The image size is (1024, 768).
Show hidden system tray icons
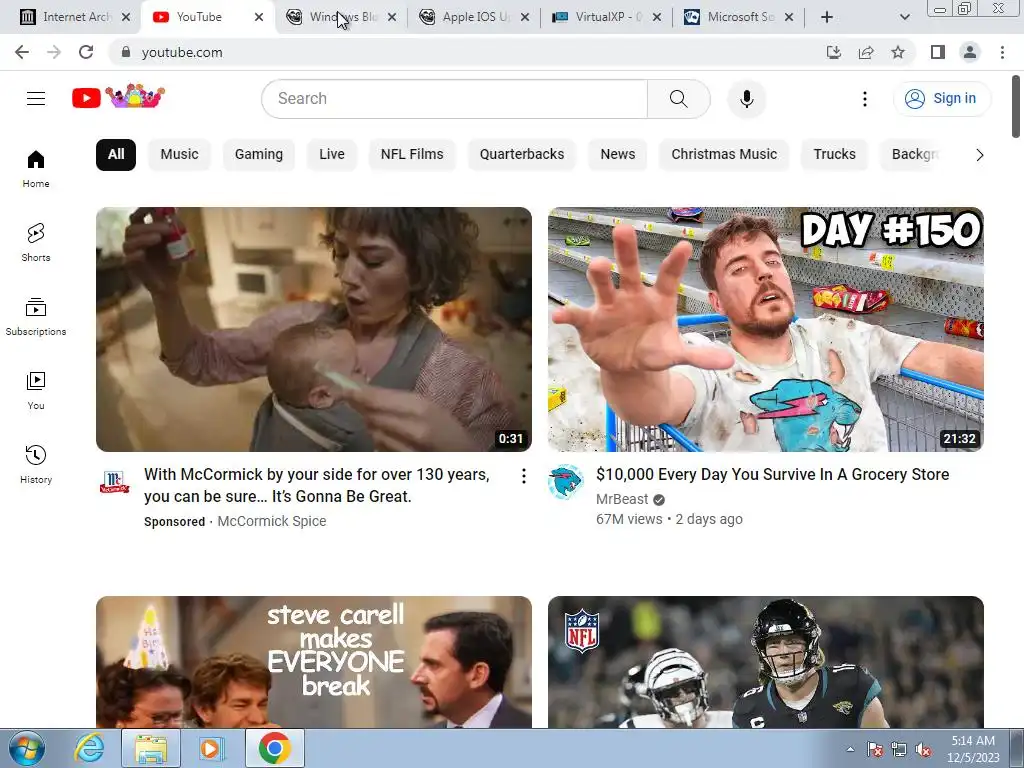pos(850,749)
